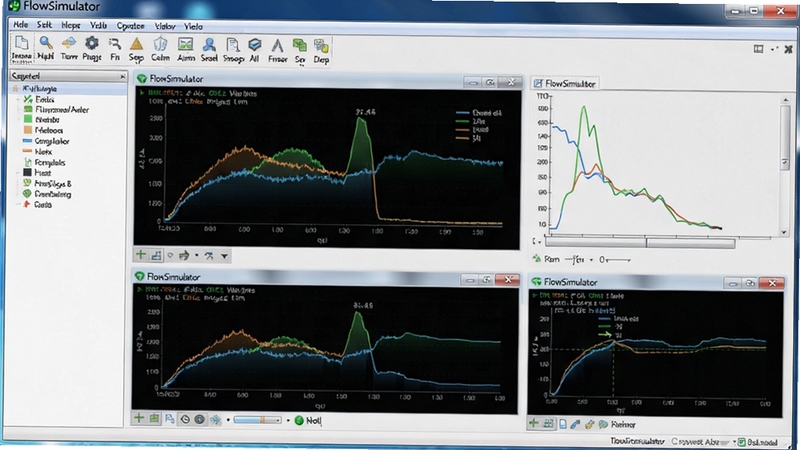
Task: Click the small 'Fn' find icon in toolbar
Action: coord(115,43)
